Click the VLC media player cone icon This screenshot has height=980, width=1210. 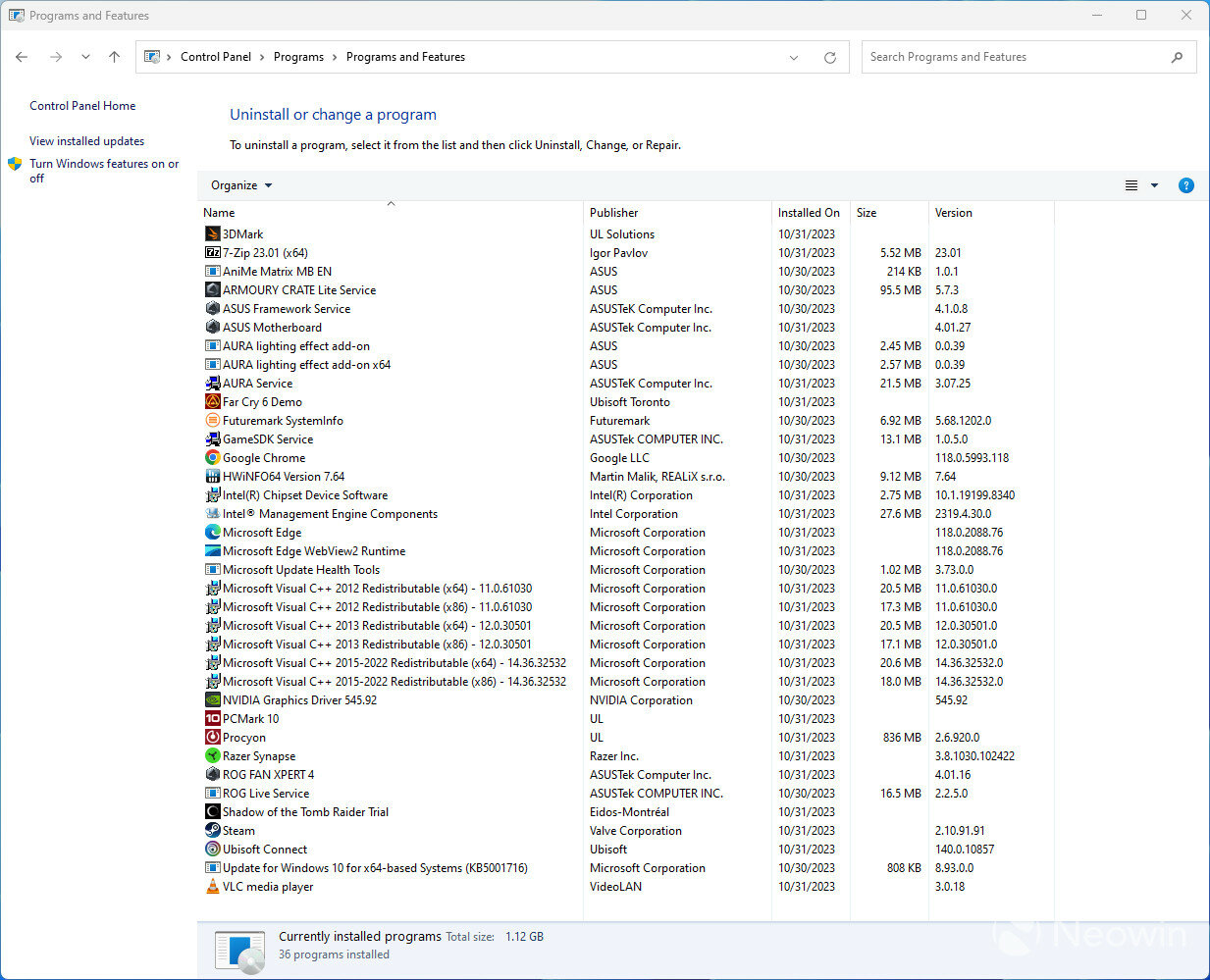(x=212, y=886)
